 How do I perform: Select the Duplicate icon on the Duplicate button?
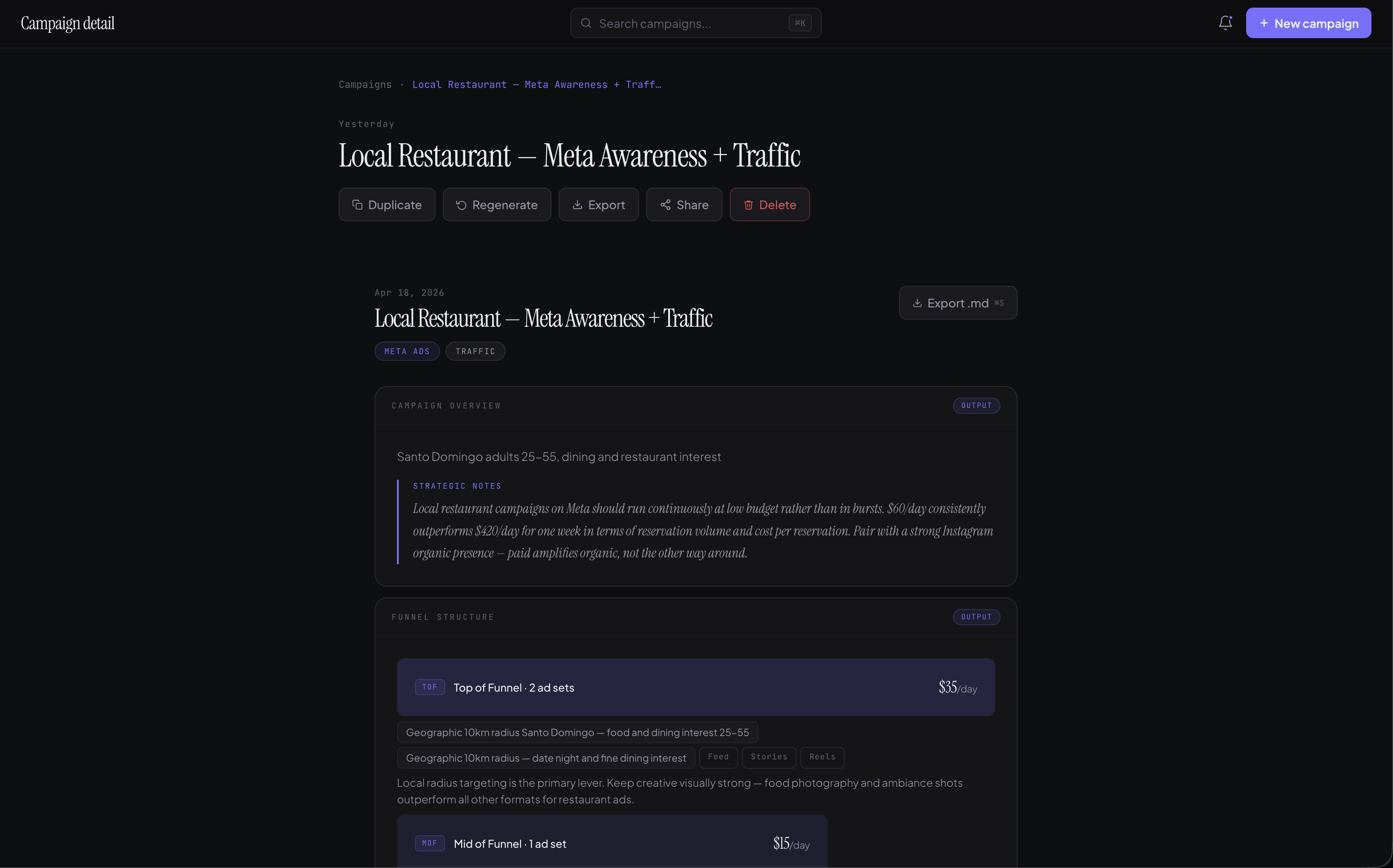357,204
